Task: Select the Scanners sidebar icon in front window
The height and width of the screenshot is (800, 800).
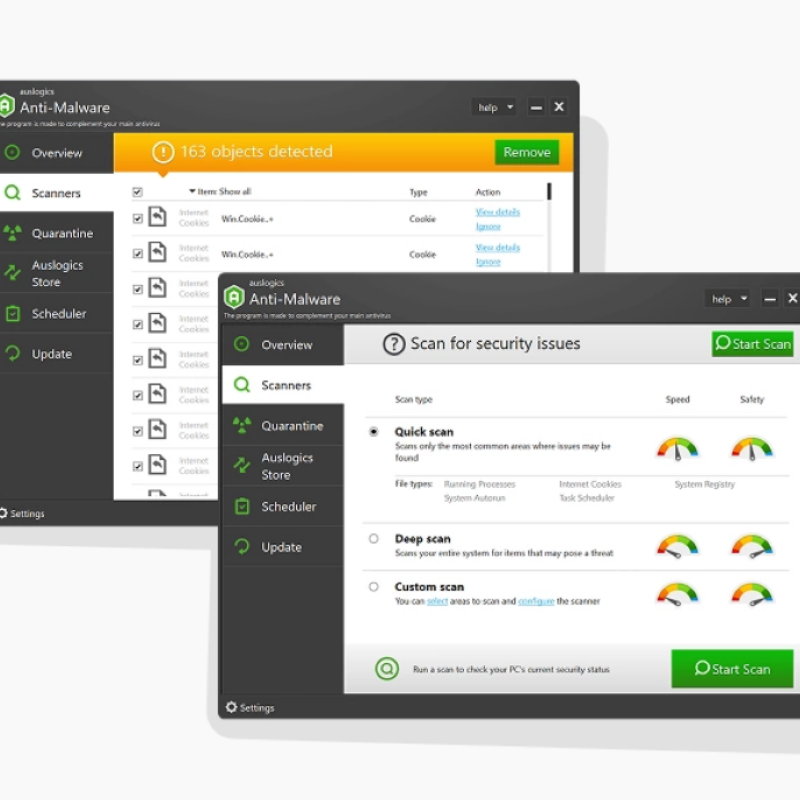Action: [241, 385]
